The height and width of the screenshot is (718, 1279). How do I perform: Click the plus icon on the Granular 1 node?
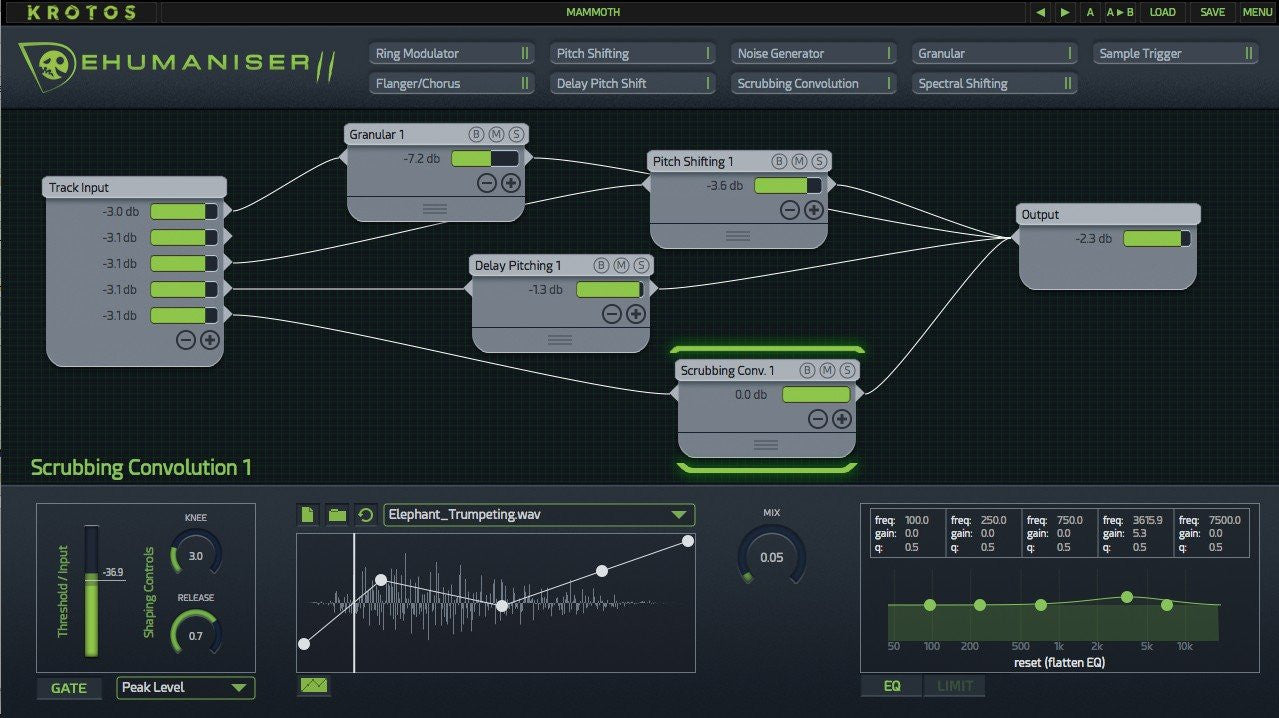tap(510, 182)
